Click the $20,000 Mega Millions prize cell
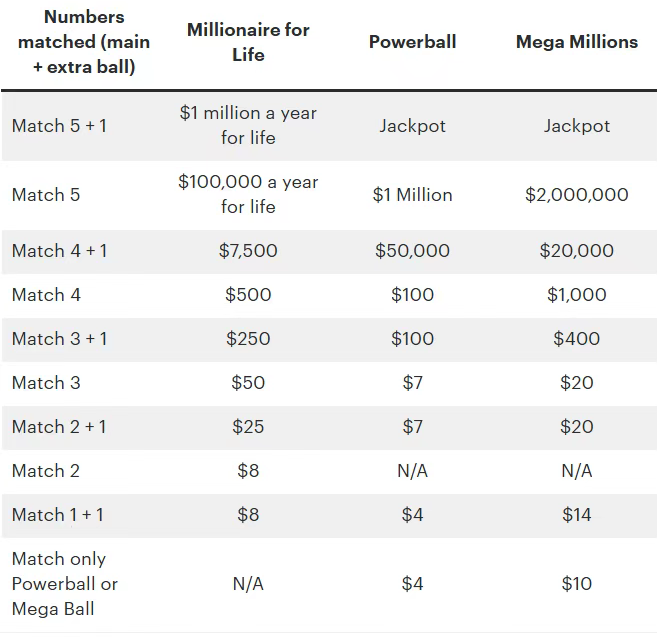The height and width of the screenshot is (637, 657). point(576,251)
